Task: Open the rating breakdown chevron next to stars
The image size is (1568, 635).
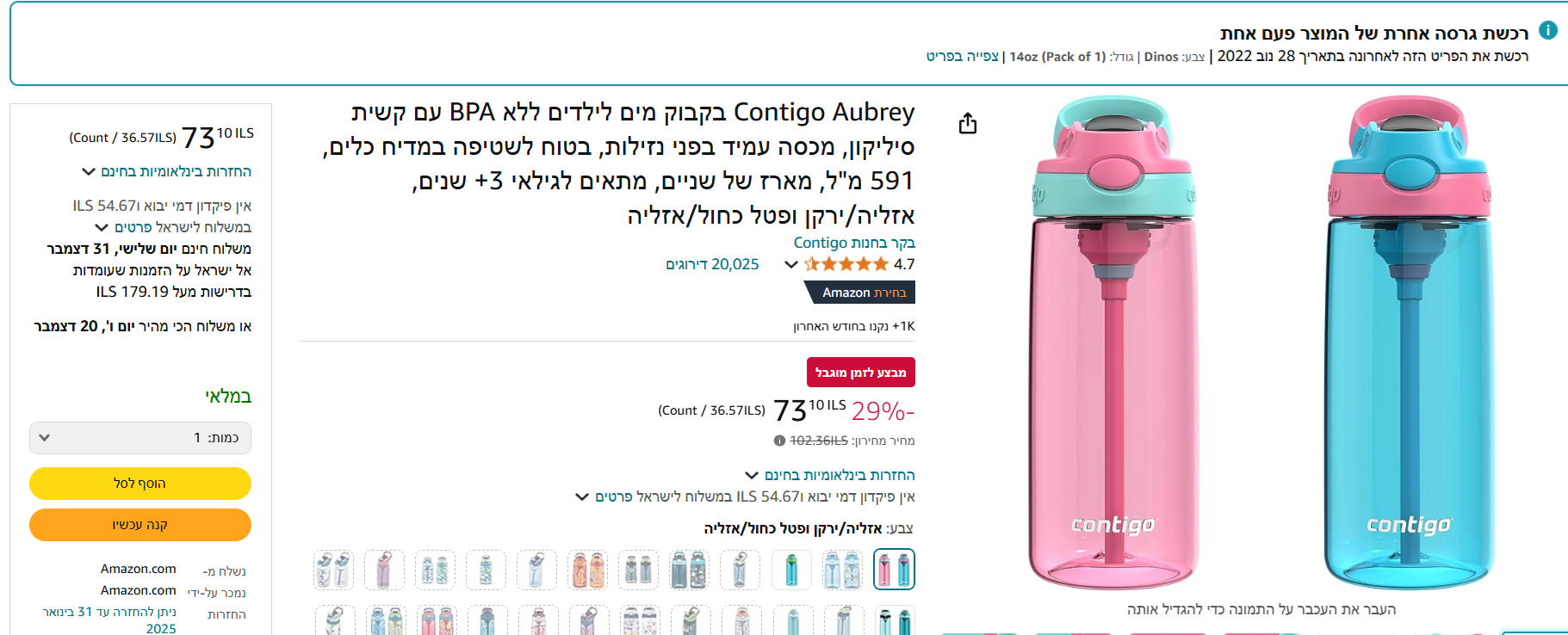Action: pos(790,264)
